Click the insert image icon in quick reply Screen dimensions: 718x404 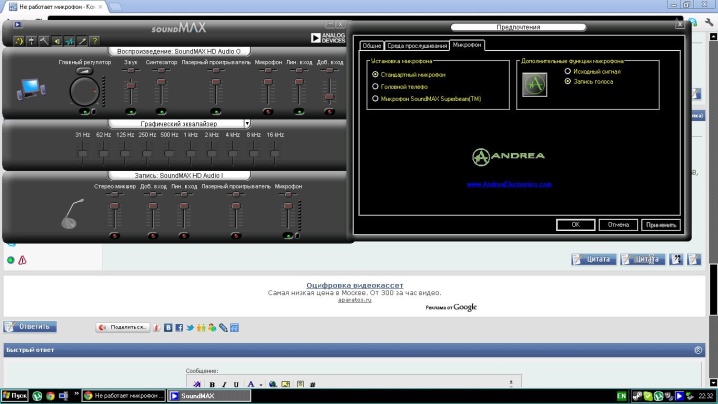point(286,384)
